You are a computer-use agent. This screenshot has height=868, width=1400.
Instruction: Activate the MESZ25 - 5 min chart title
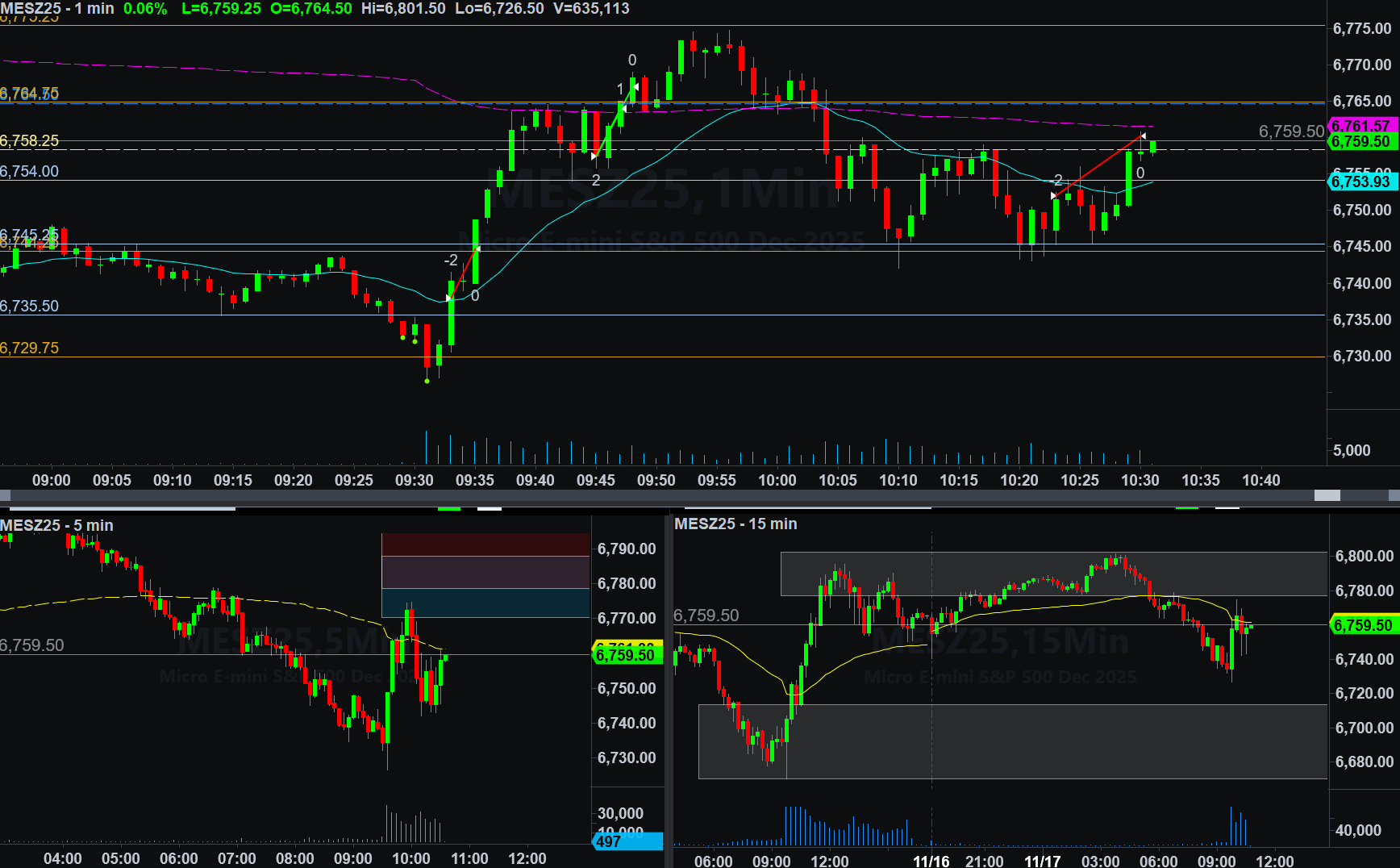[x=56, y=525]
